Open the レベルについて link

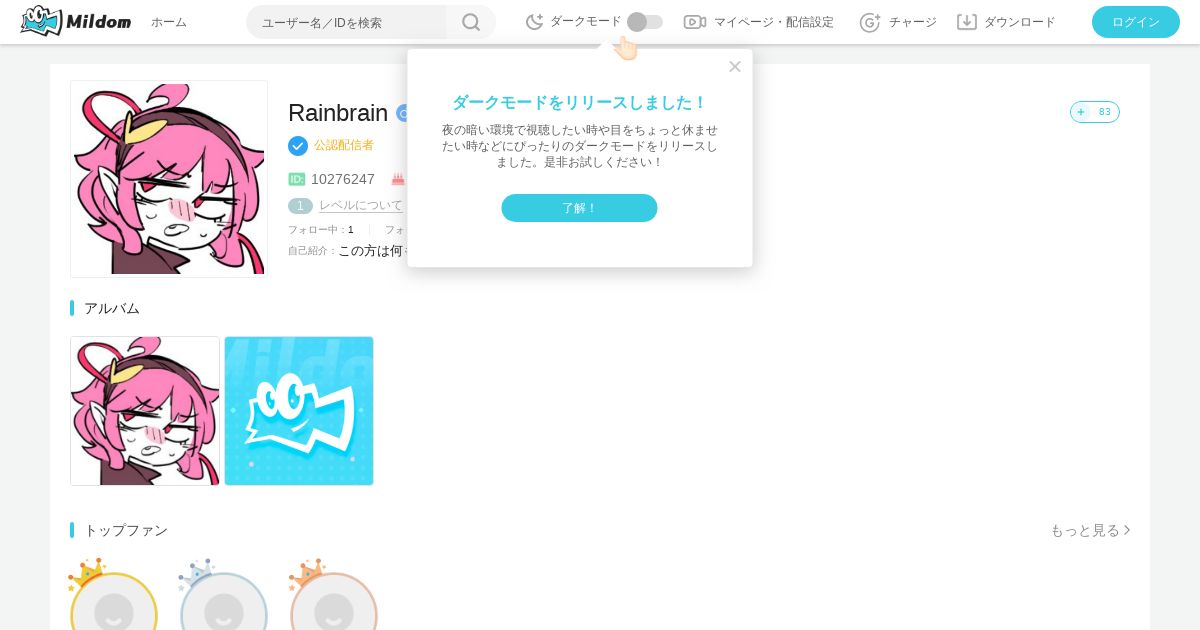[361, 205]
